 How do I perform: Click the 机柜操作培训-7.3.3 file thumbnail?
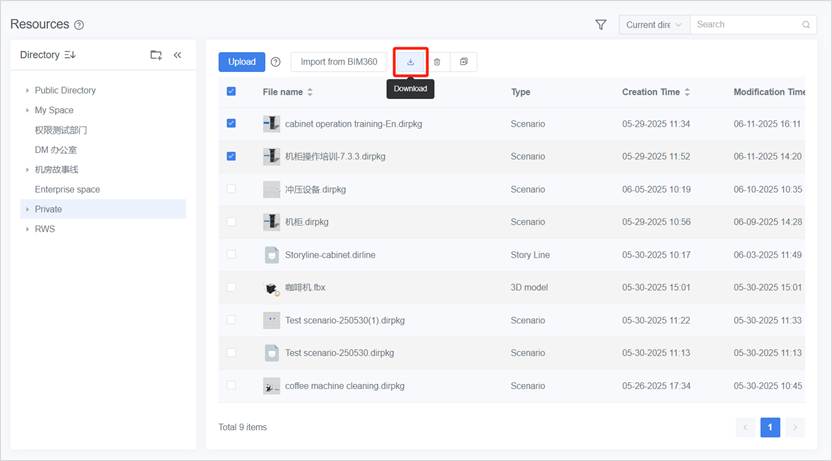[x=272, y=156]
